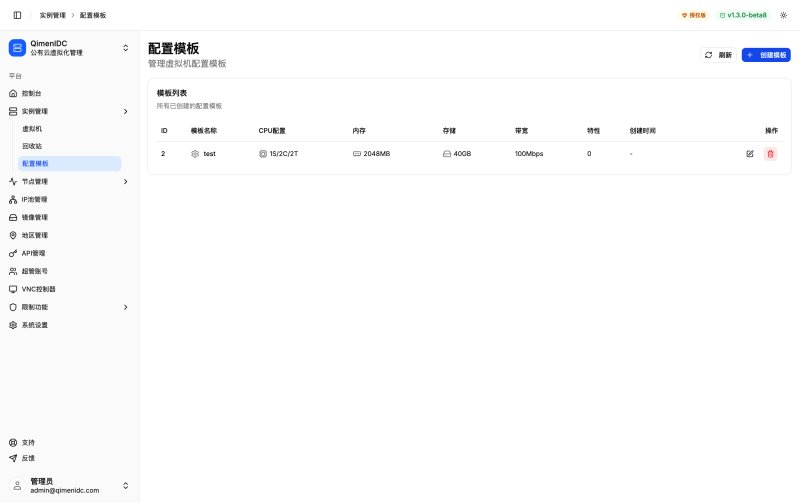
Task: Click the 100Mbps bandwidth value
Action: coord(529,154)
